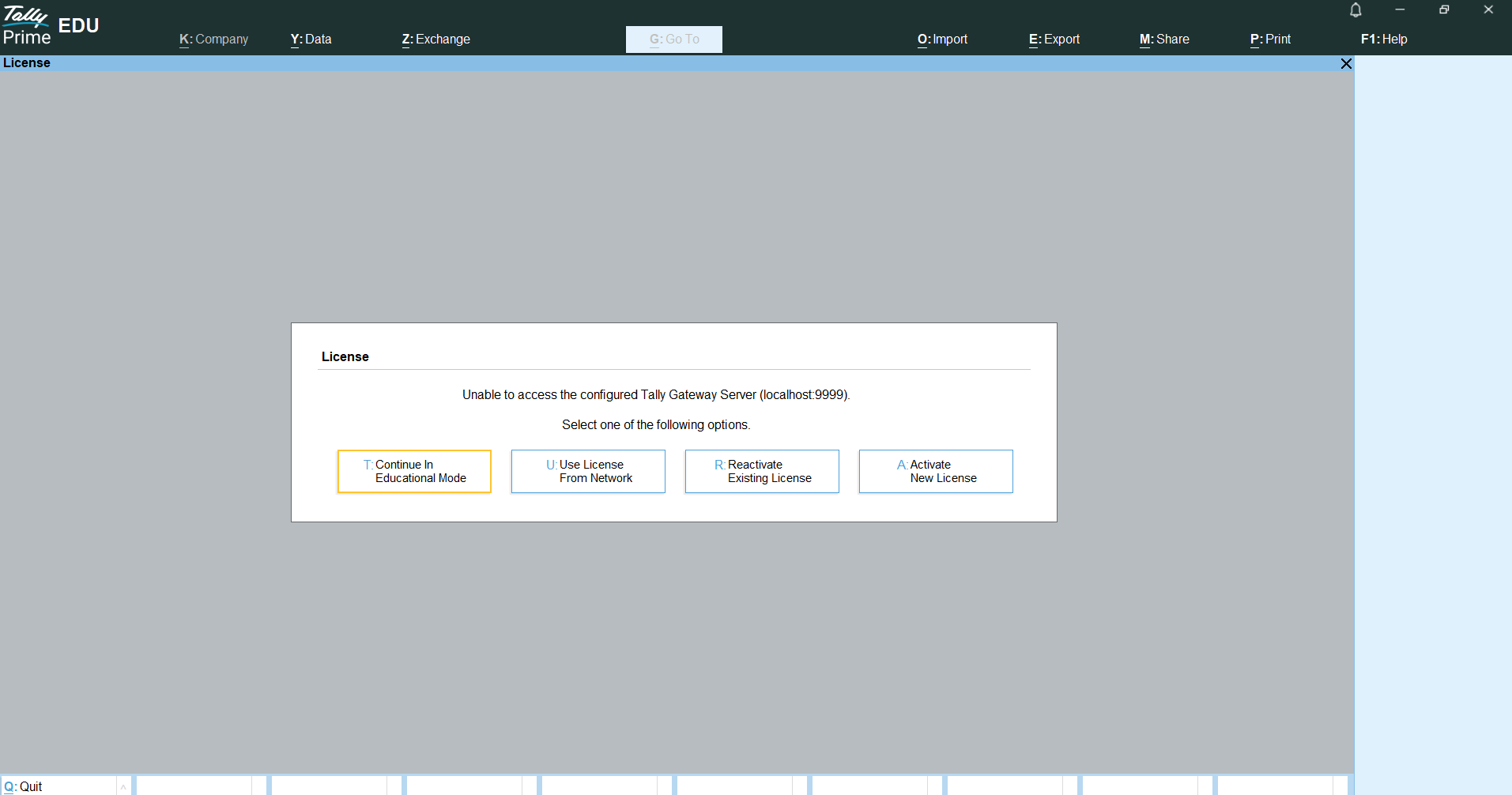Close the TallyPrime application window
The height and width of the screenshot is (795, 1512).
click(1488, 10)
